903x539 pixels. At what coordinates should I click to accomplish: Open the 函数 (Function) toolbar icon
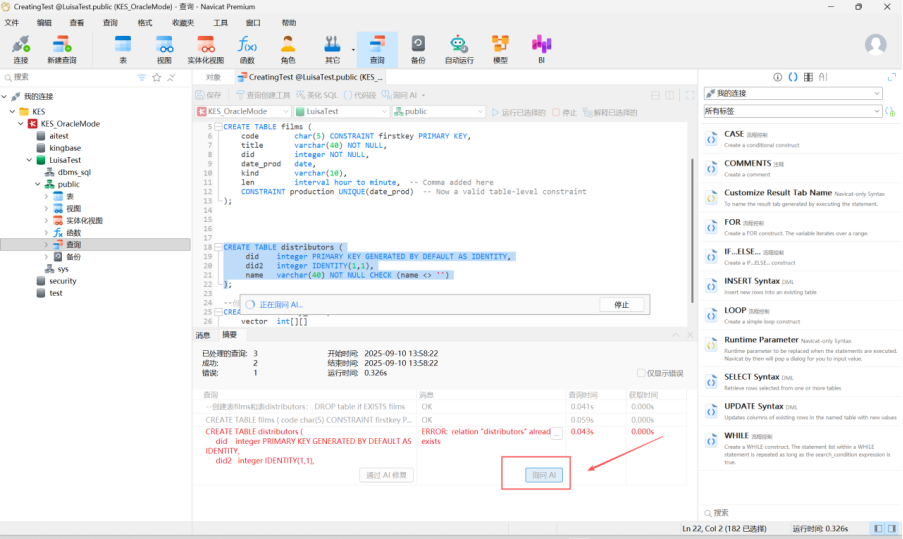[x=247, y=48]
